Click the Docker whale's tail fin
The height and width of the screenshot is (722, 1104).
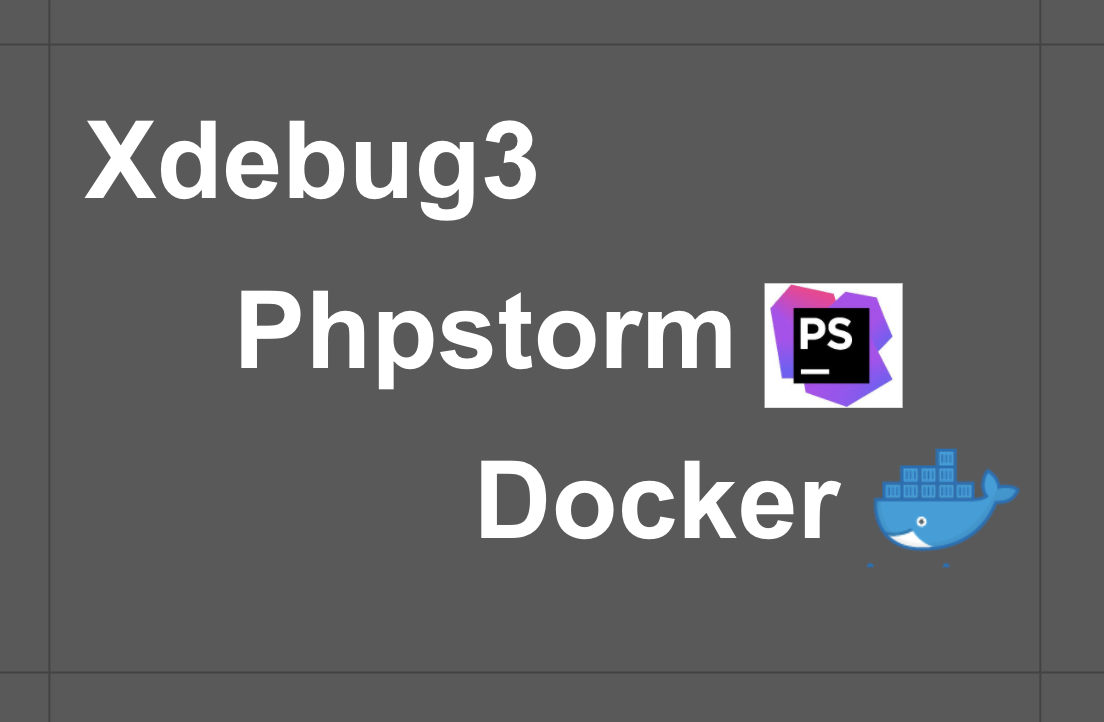click(998, 490)
